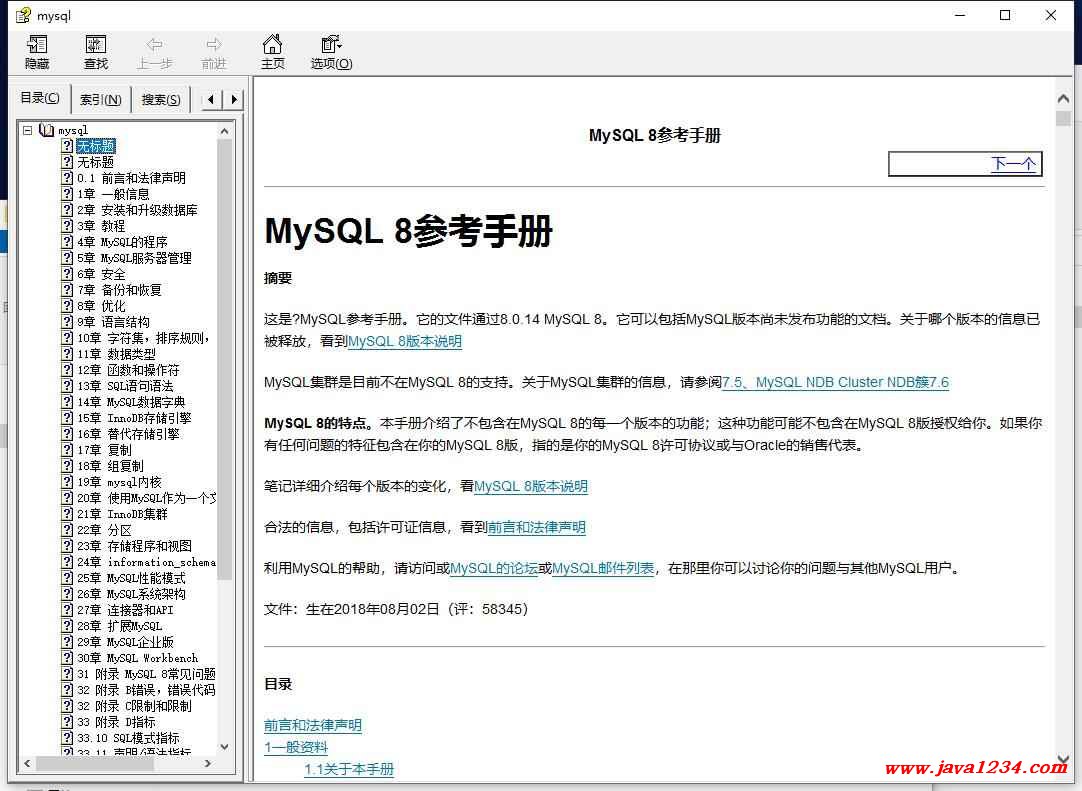Click the 上一步 (Back) arrow icon
This screenshot has height=791, width=1082.
(x=155, y=45)
